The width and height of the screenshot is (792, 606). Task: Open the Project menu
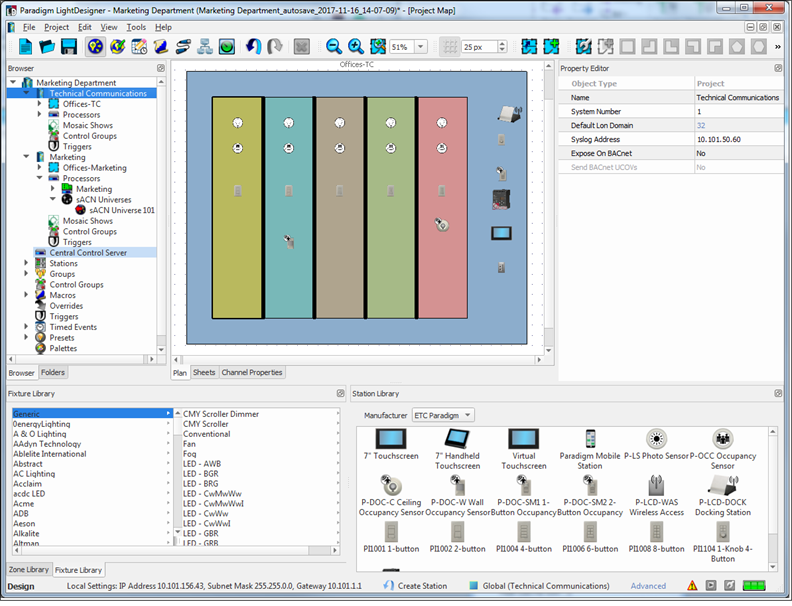[x=57, y=27]
